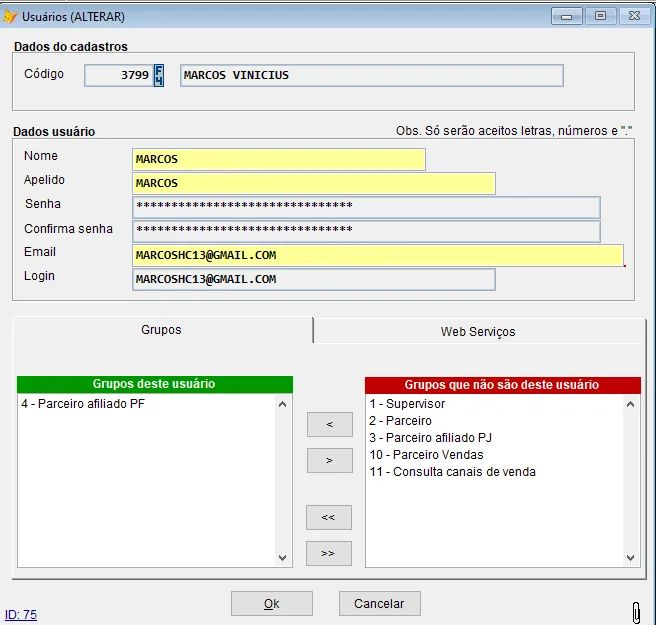Click the Senha password field
This screenshot has height=625, width=656.
point(366,206)
